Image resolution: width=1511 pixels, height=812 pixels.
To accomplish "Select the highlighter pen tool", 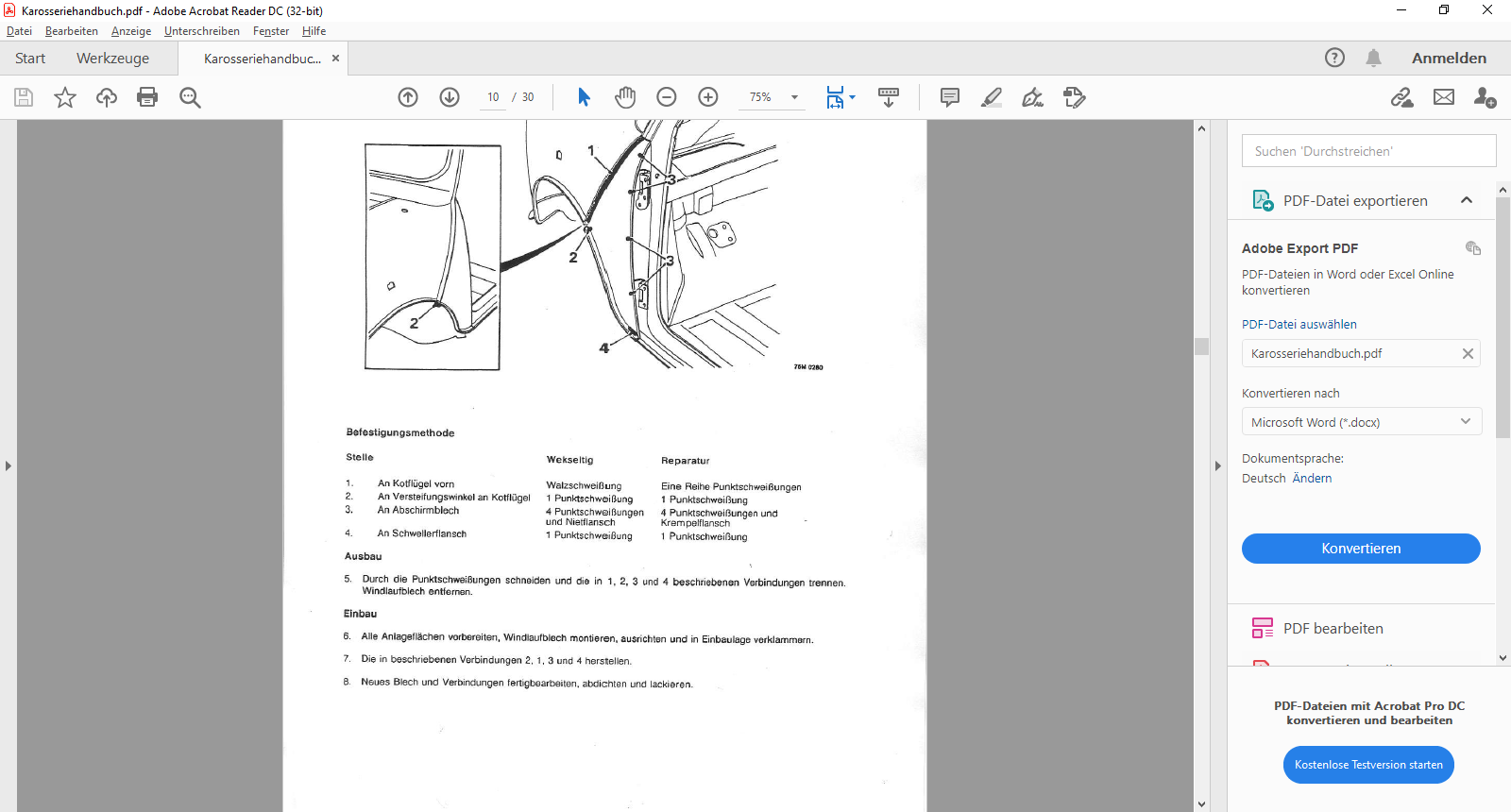I will coord(992,97).
